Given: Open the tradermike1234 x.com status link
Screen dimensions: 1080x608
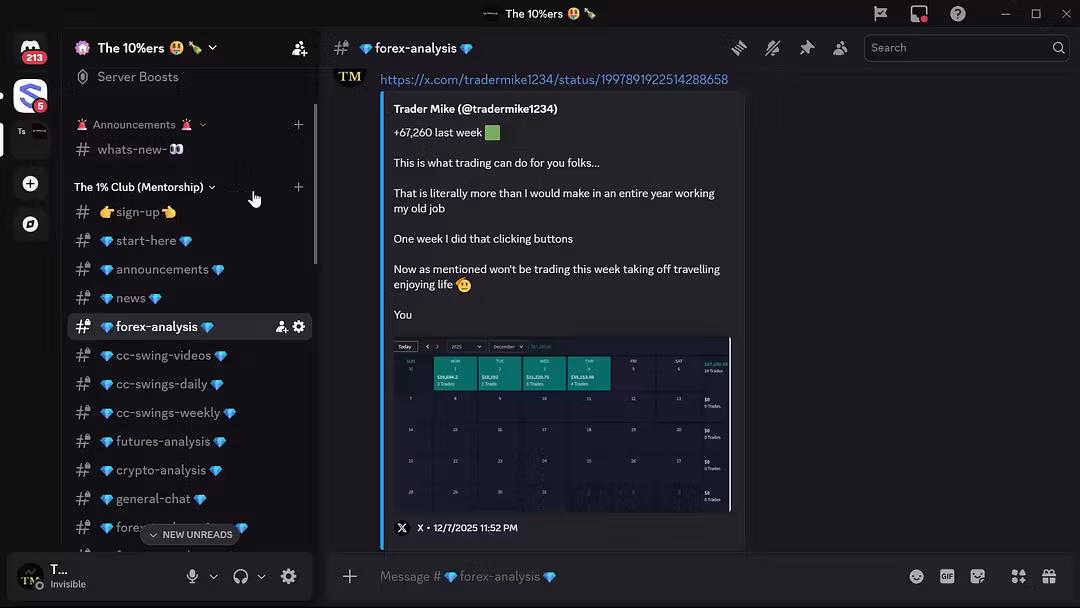Looking at the screenshot, I should (x=553, y=80).
